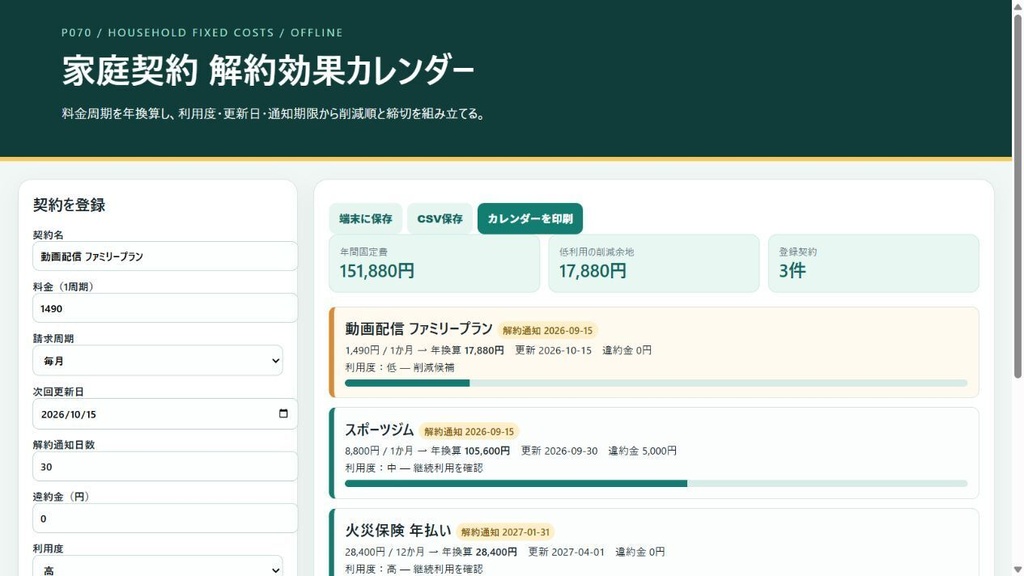
Task: Click the 解約通知 2026-09-15 badge on スポーツジム
Action: (x=469, y=432)
